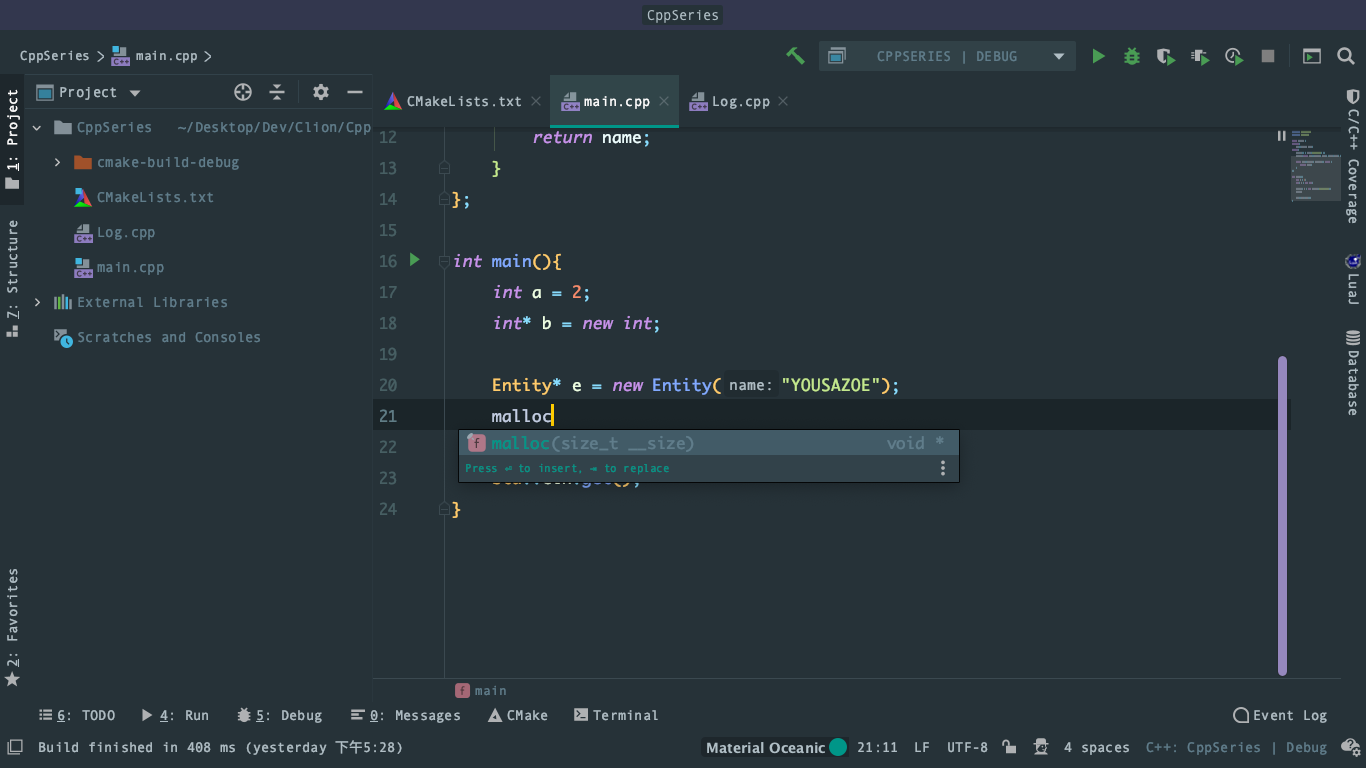
Task: Open the Event Log
Action: [1280, 715]
